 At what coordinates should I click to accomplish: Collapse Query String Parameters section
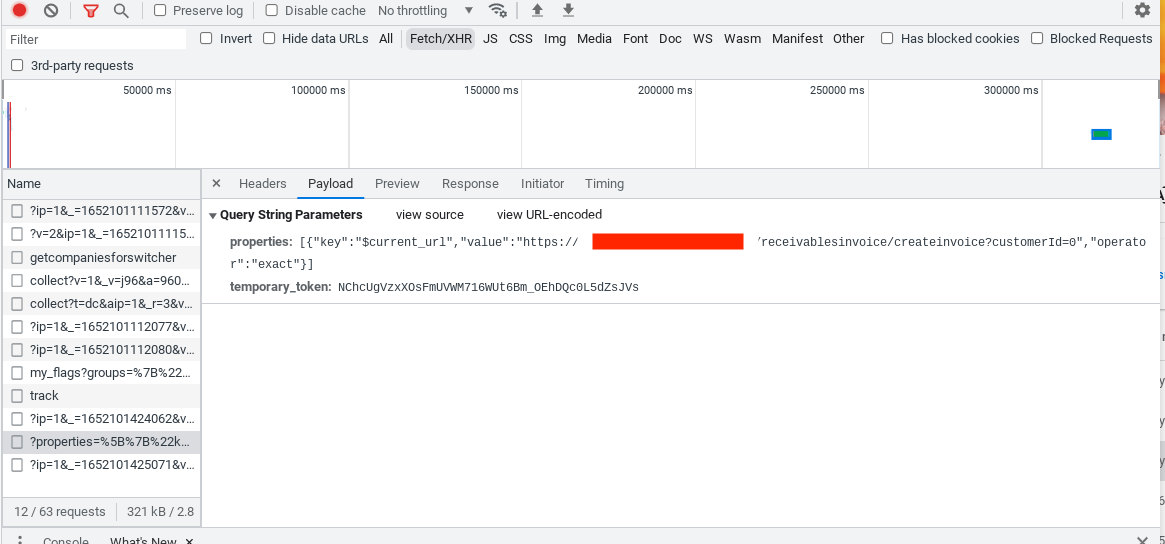(x=212, y=216)
